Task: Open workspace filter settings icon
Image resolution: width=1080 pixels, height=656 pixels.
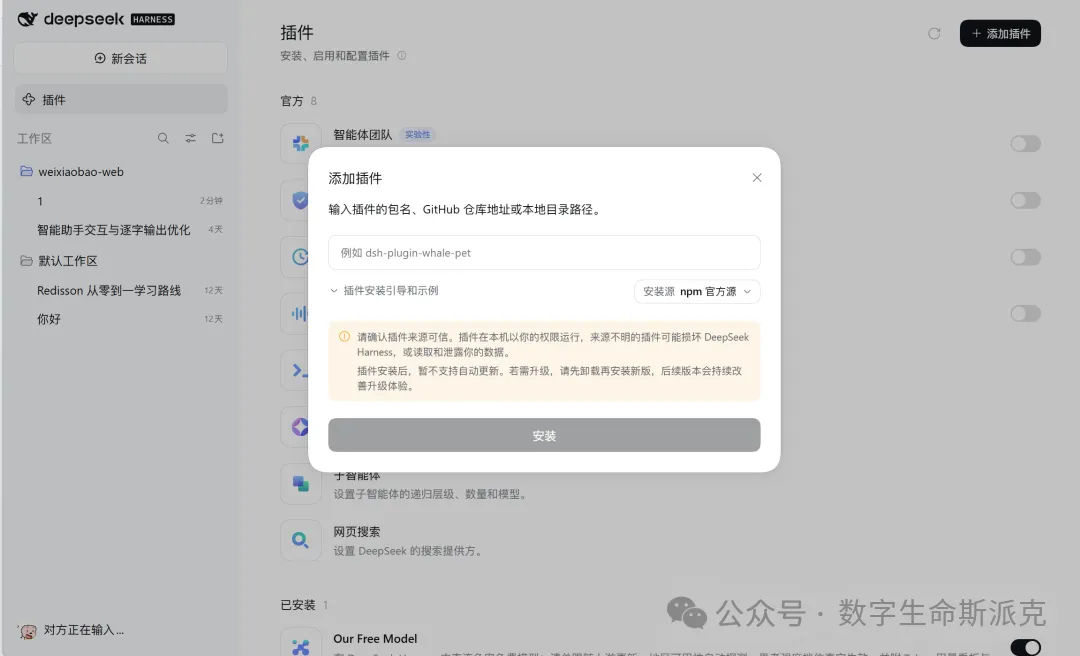Action: coord(191,138)
